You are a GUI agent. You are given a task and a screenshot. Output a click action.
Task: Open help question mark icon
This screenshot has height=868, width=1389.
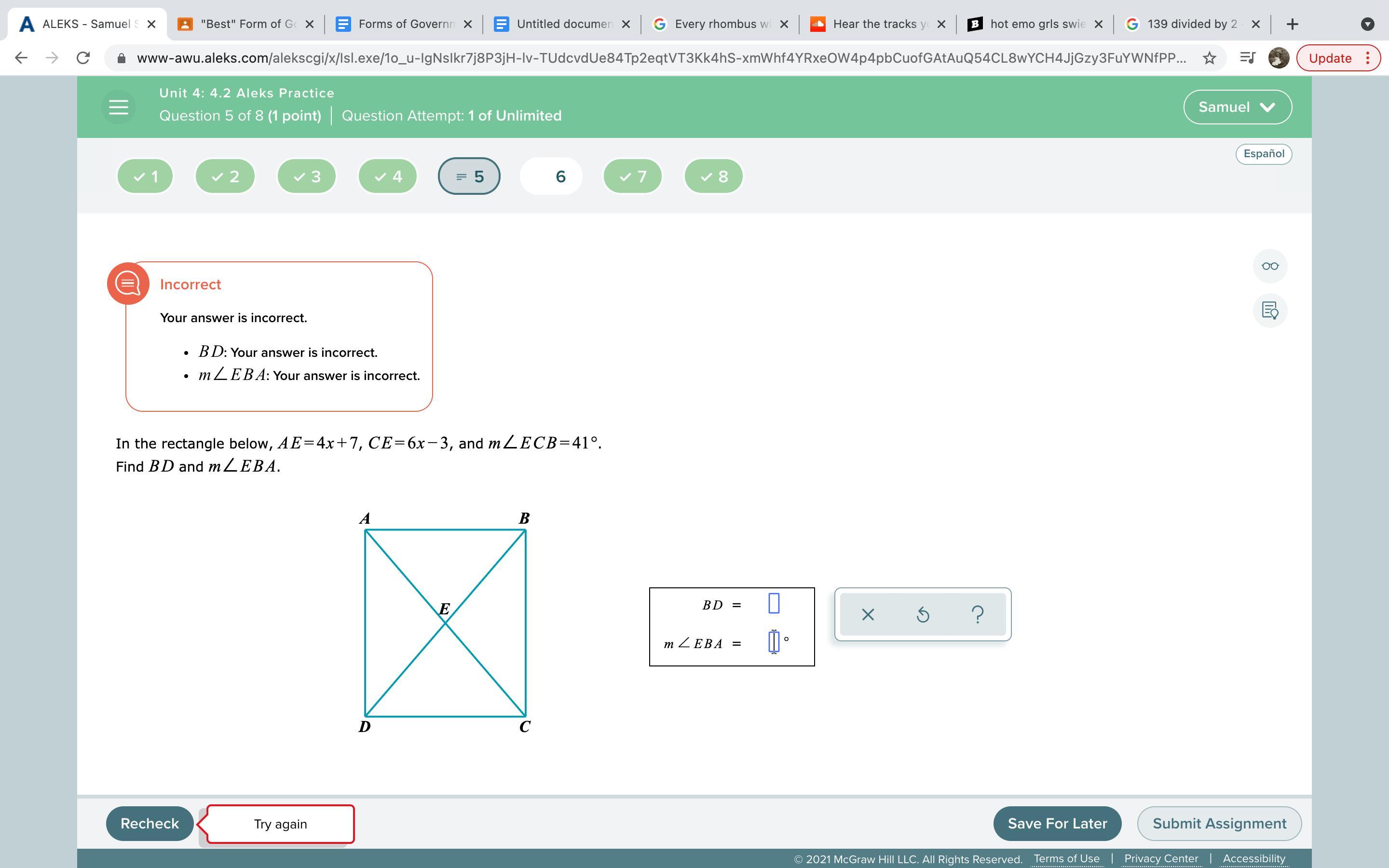(978, 615)
